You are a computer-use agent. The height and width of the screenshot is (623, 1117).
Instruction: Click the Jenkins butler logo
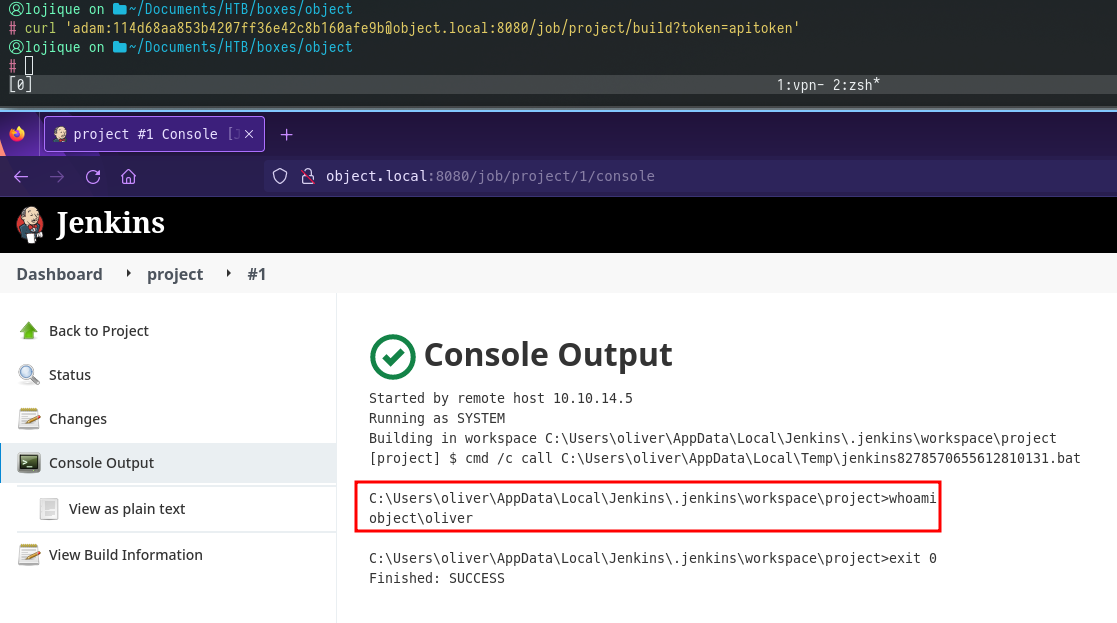pyautogui.click(x=31, y=223)
